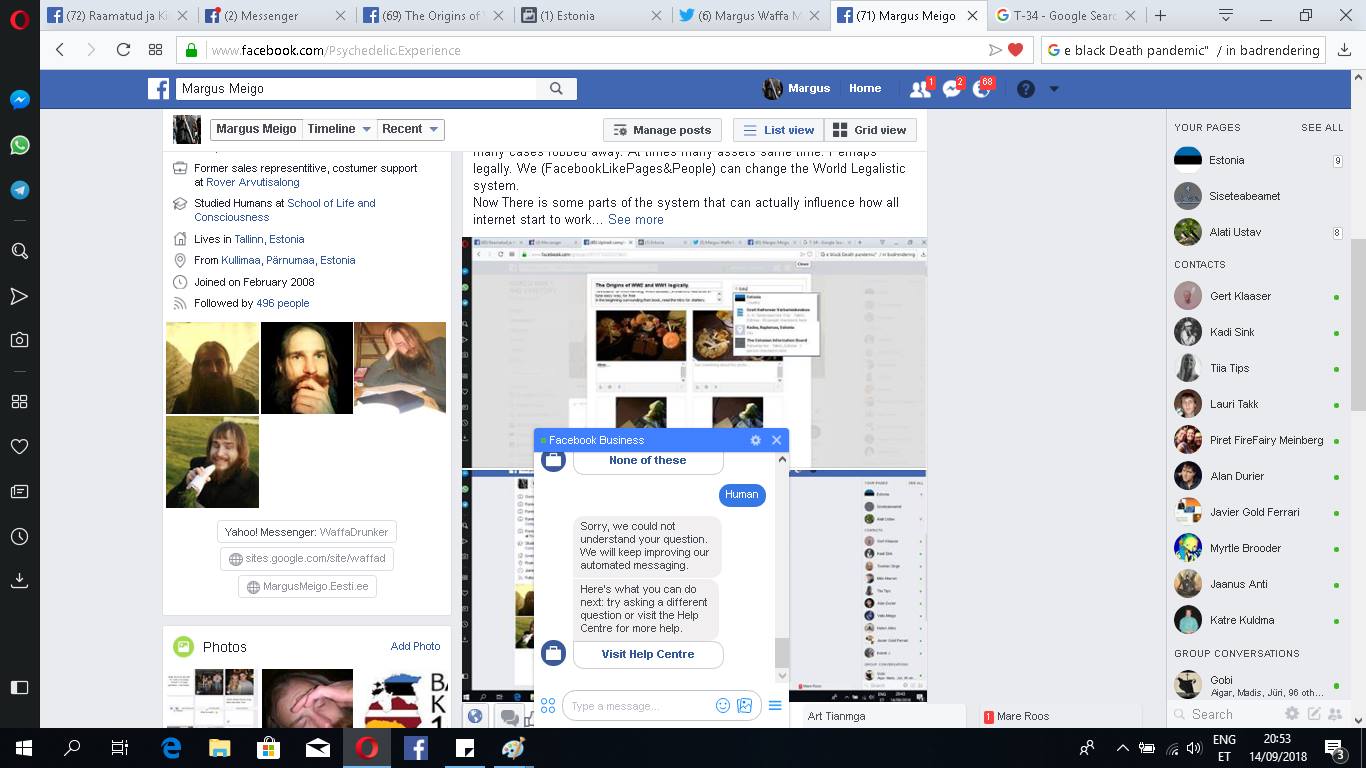Click the Start page grid icon near address bar

click(x=155, y=50)
